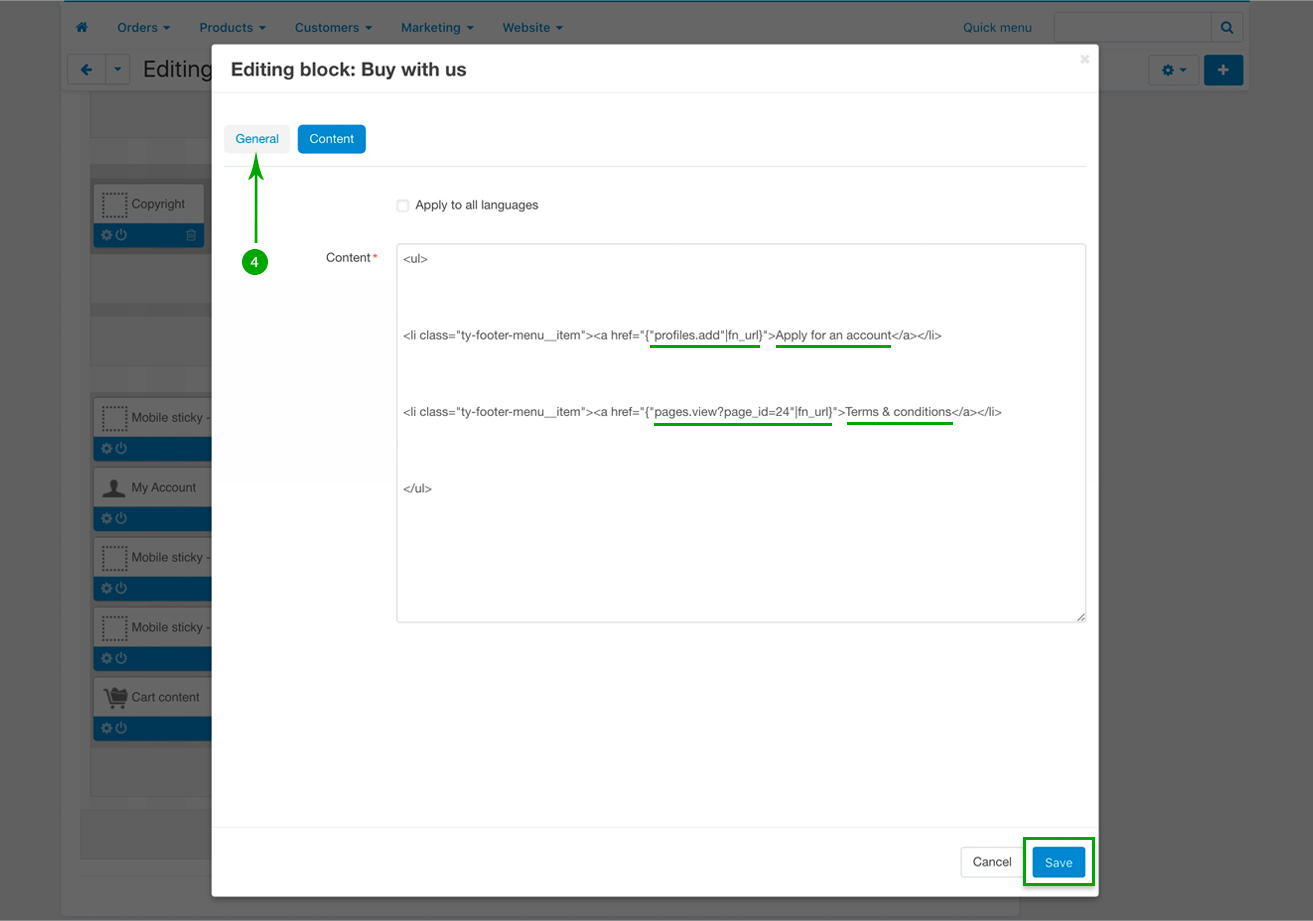Image resolution: width=1313 pixels, height=921 pixels.
Task: Delete the Copyright block via trash icon
Action: [191, 235]
